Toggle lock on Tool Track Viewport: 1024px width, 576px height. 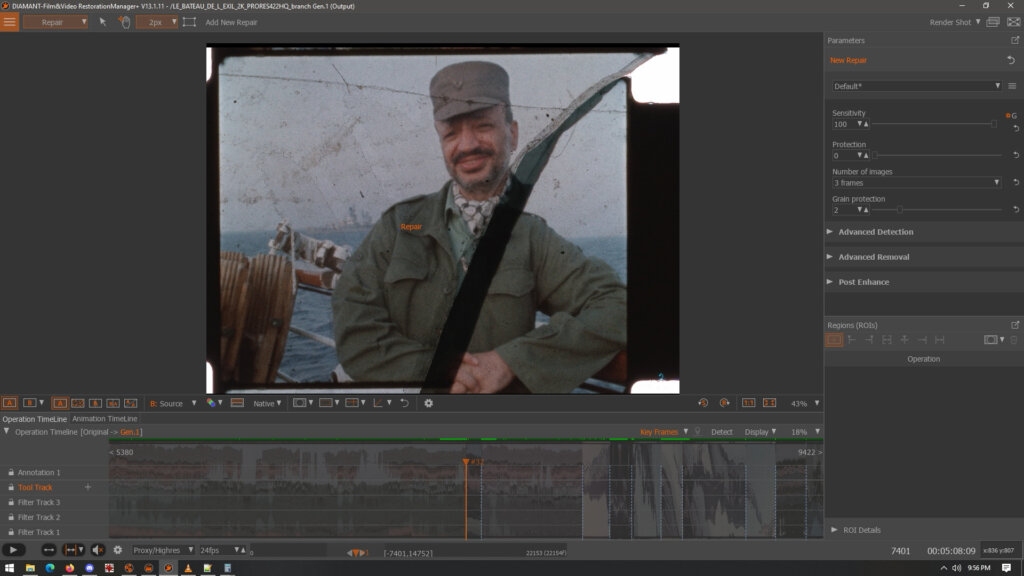click(11, 487)
